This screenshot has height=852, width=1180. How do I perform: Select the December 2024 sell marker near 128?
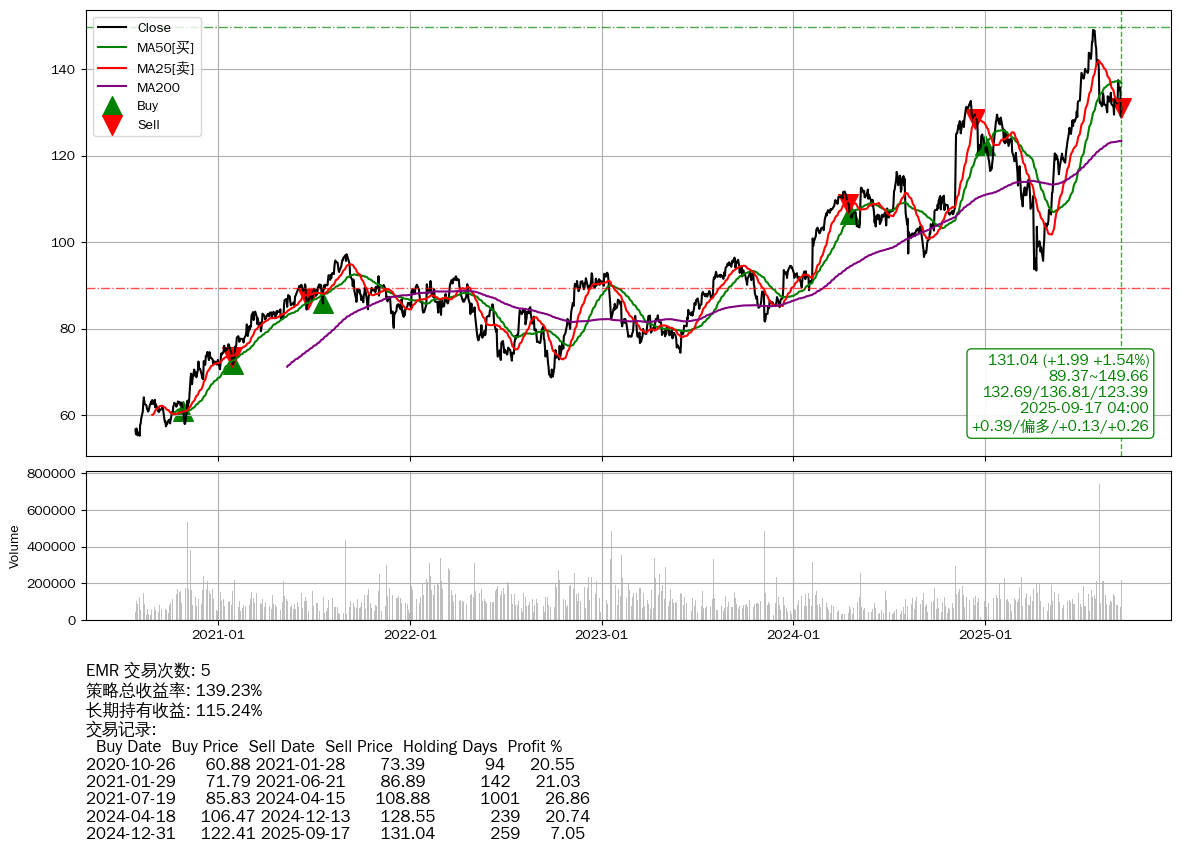(975, 118)
